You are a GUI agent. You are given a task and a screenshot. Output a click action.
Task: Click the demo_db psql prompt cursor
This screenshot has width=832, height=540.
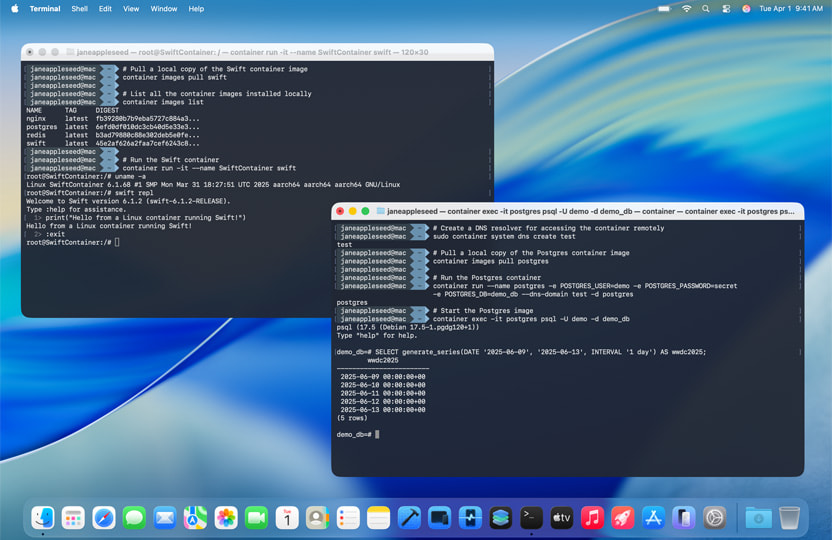click(x=377, y=434)
